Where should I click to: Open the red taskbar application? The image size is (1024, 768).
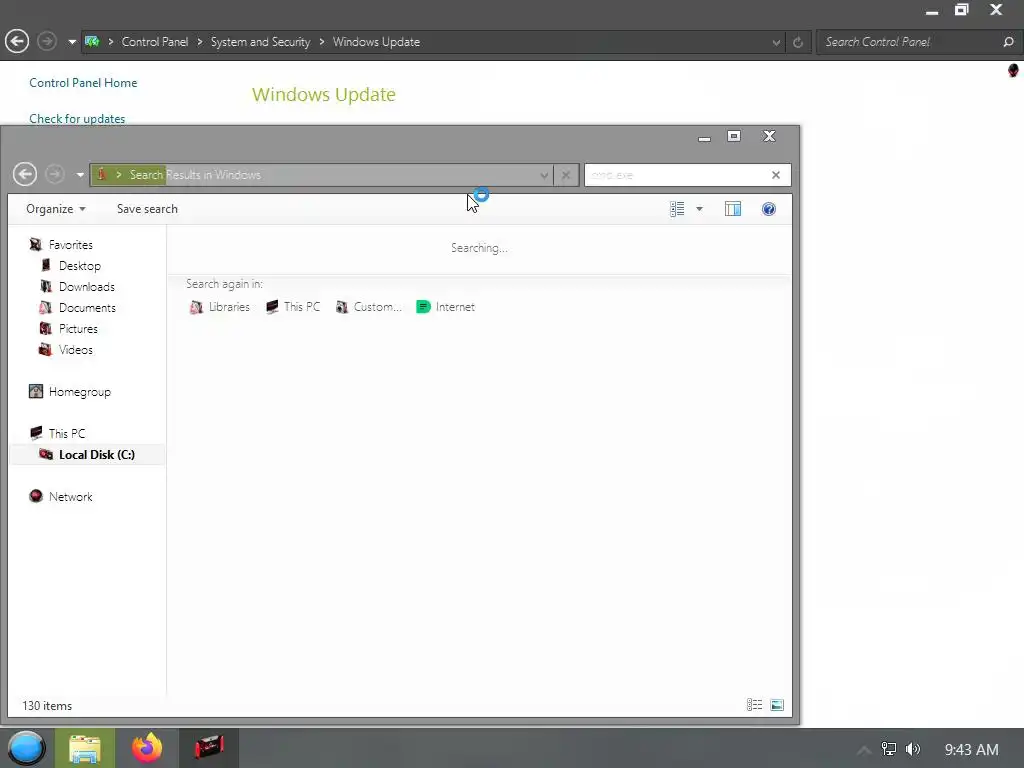(209, 748)
